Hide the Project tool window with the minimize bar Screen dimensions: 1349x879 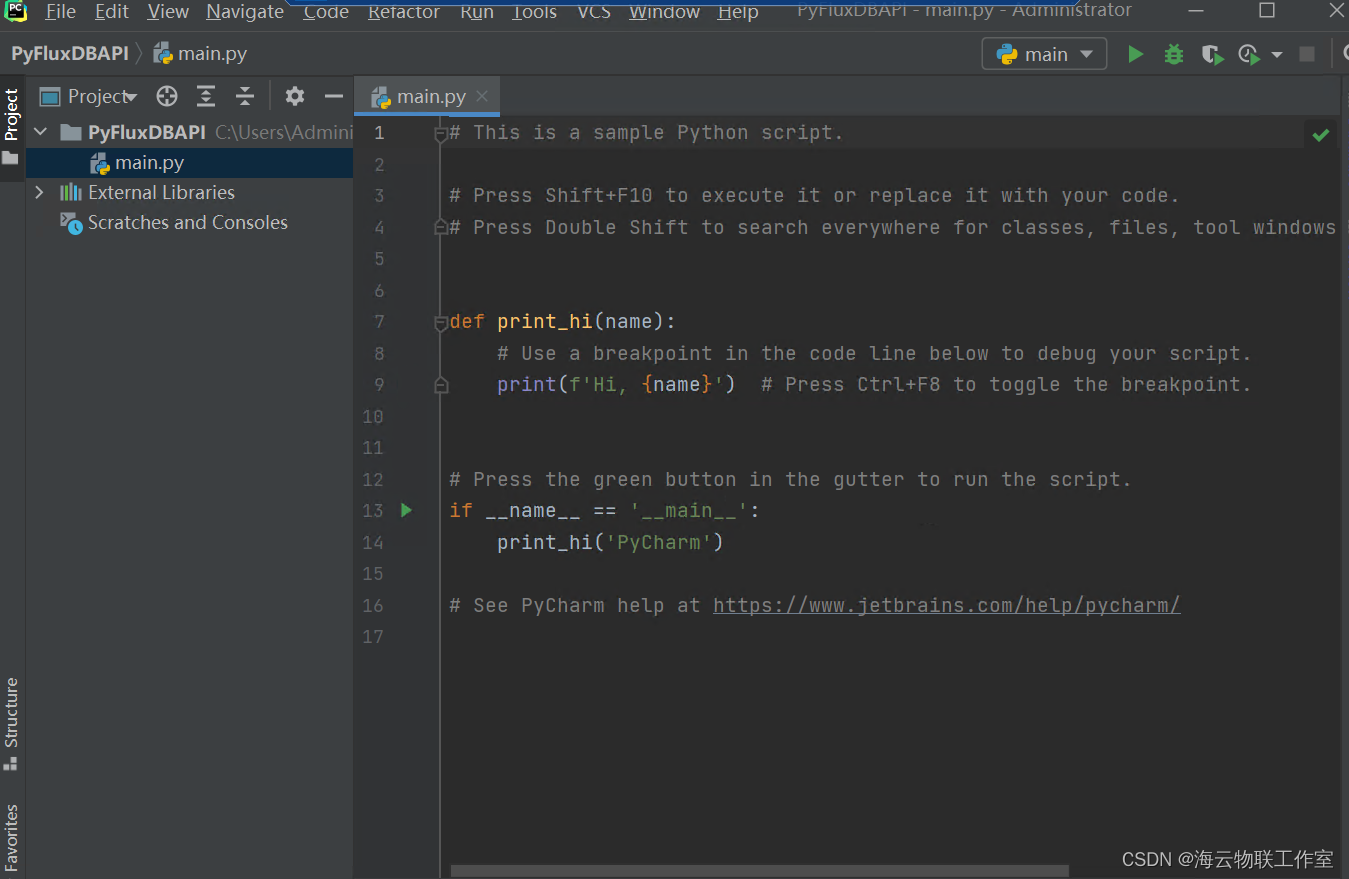click(333, 96)
